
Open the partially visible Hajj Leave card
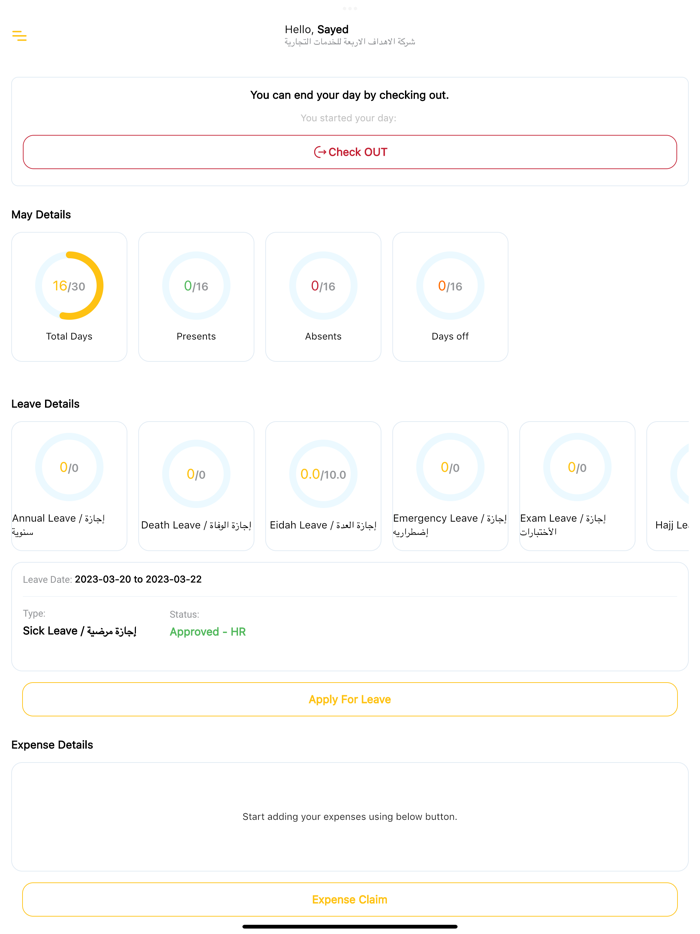point(668,486)
